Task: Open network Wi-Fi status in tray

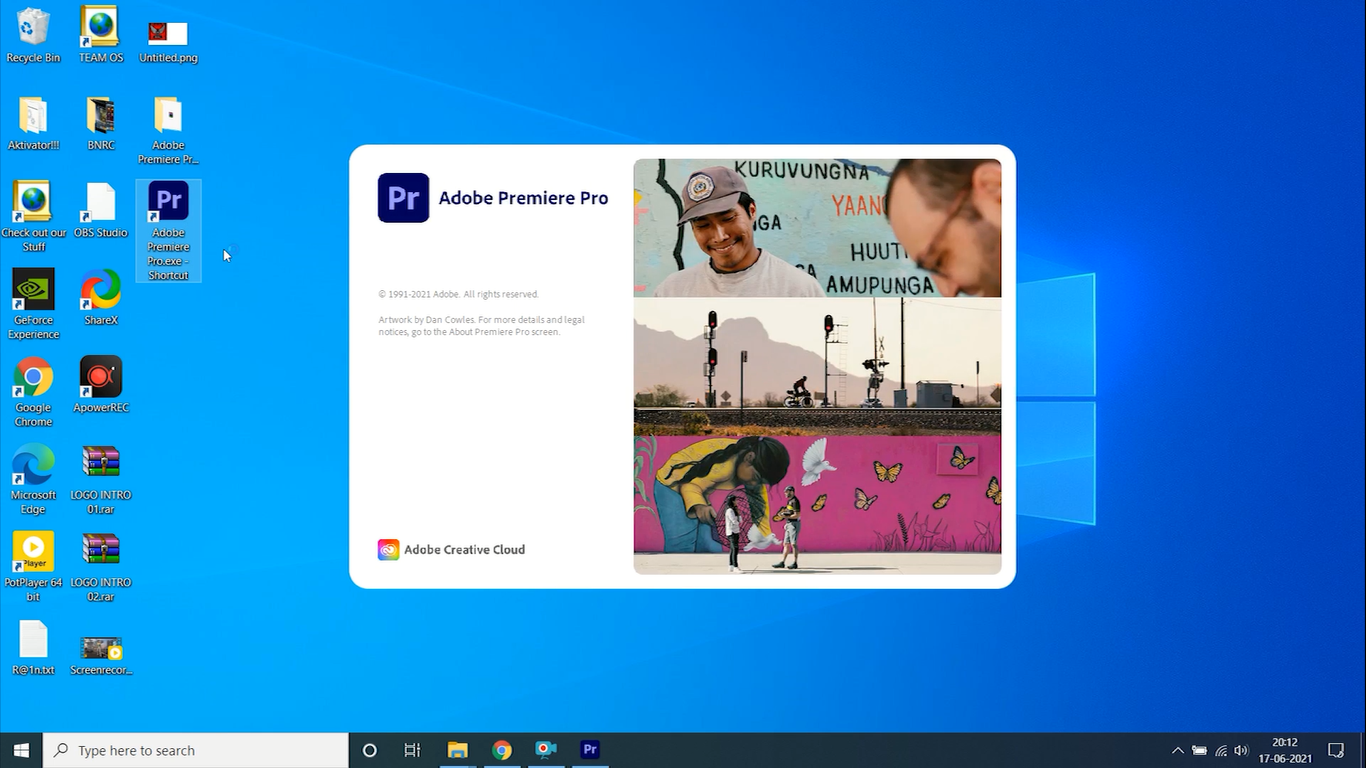Action: pyautogui.click(x=1221, y=750)
